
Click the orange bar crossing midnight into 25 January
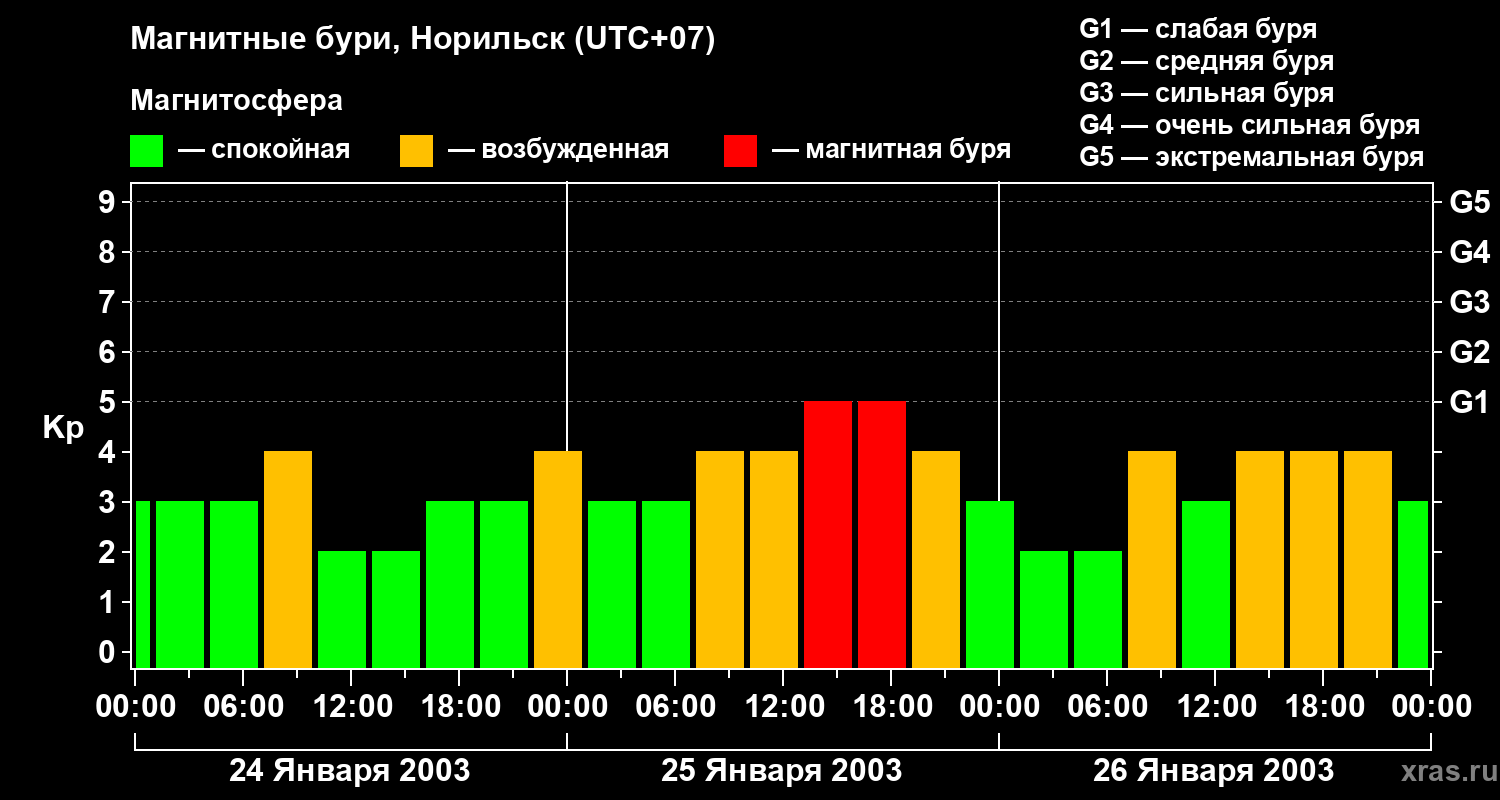coord(558,559)
